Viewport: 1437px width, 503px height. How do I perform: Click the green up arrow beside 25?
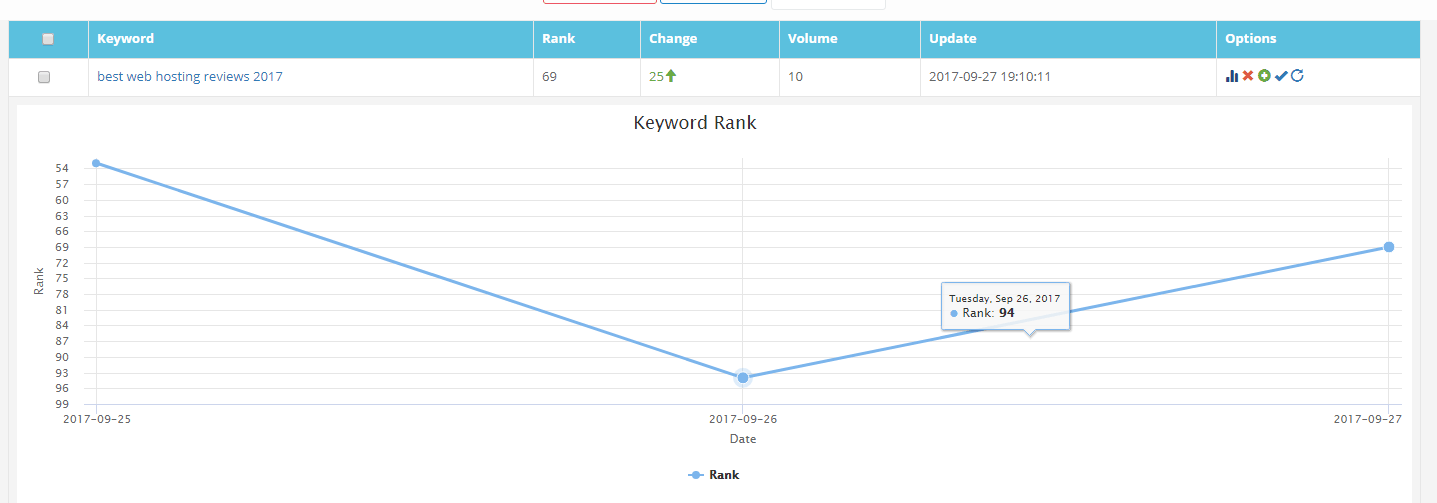point(671,76)
